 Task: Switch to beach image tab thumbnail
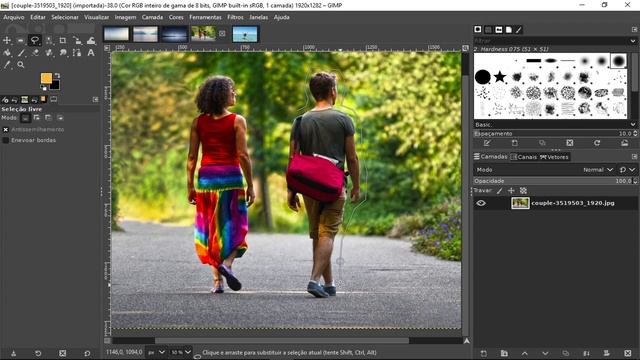click(x=245, y=34)
